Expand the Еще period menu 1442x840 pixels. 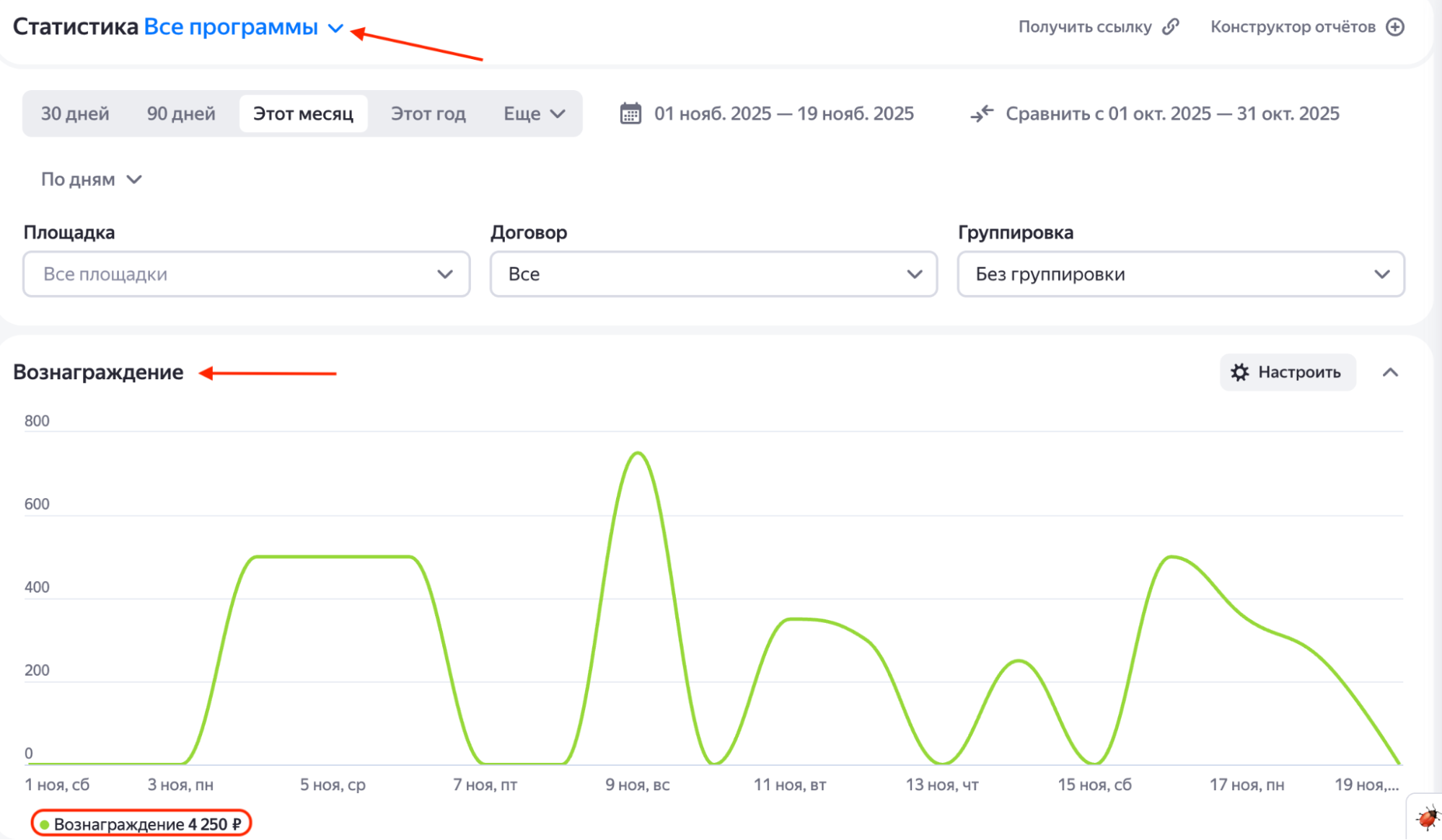[x=534, y=113]
